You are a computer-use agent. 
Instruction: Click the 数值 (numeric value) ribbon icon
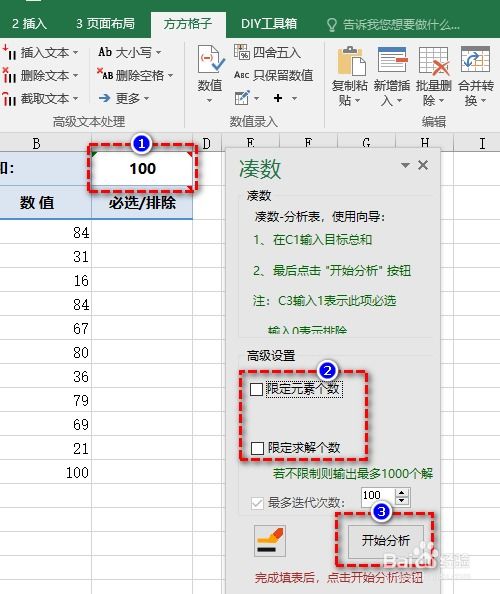pyautogui.click(x=211, y=59)
